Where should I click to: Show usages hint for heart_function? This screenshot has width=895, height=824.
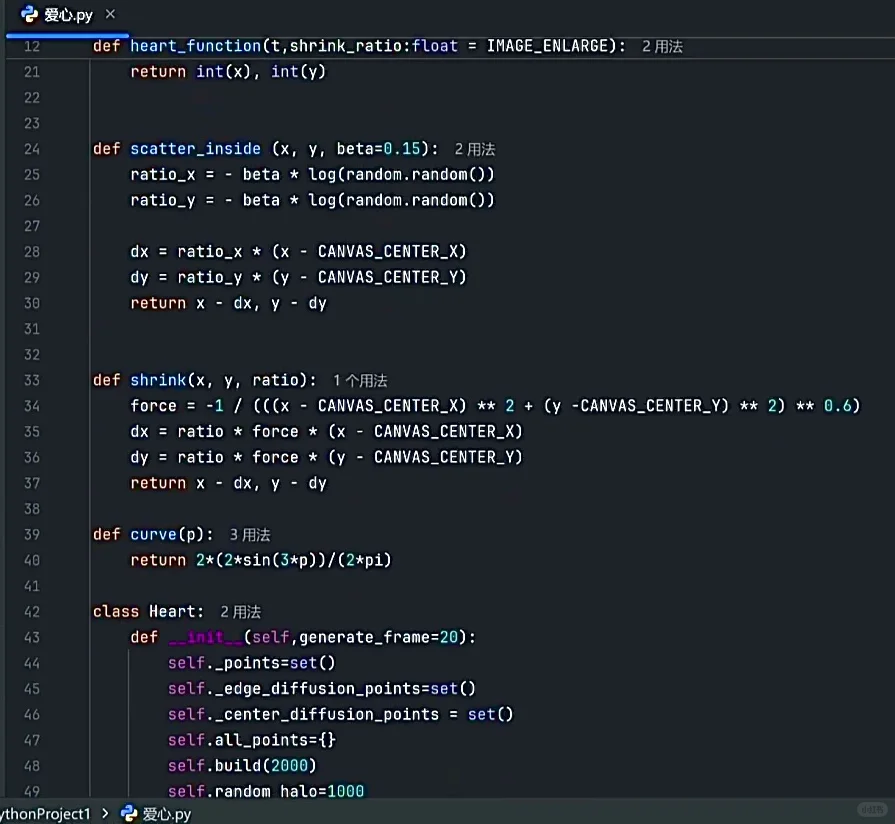point(662,46)
